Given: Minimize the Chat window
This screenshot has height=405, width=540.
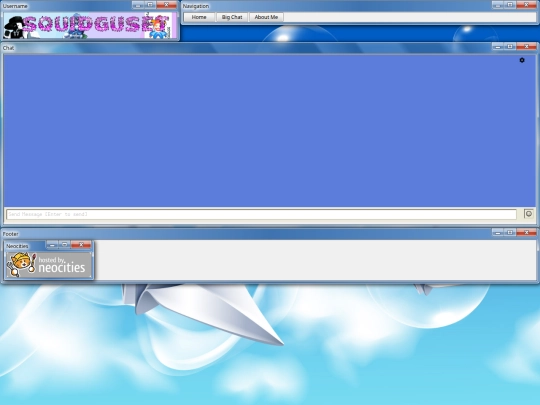Looking at the screenshot, I should (x=498, y=47).
